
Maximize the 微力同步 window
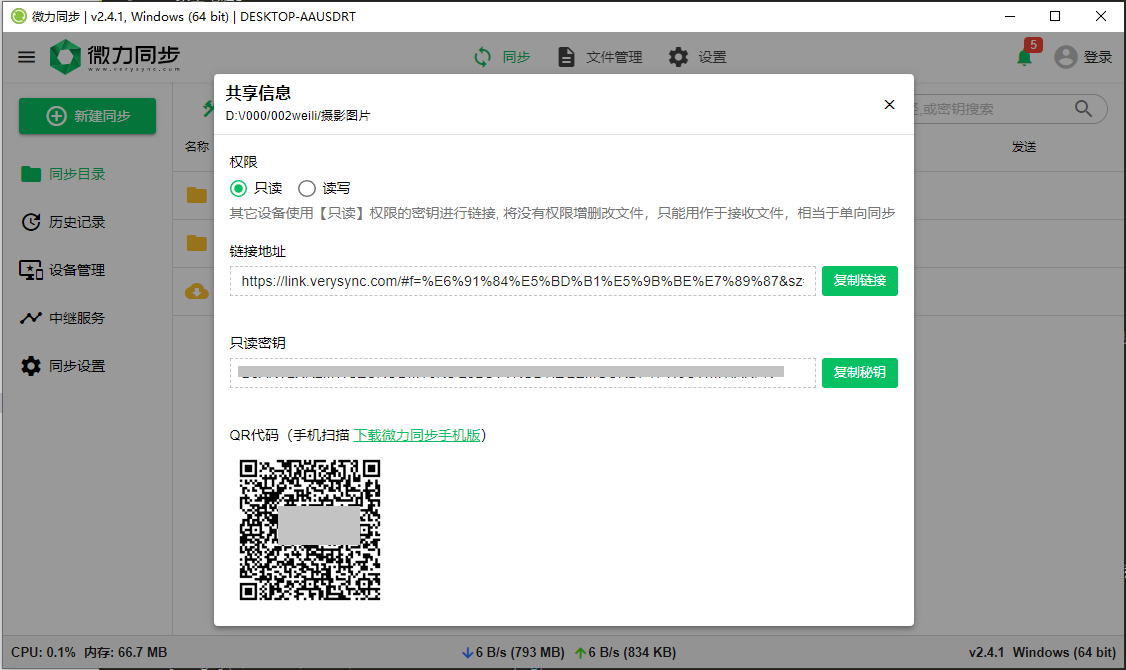click(1055, 16)
